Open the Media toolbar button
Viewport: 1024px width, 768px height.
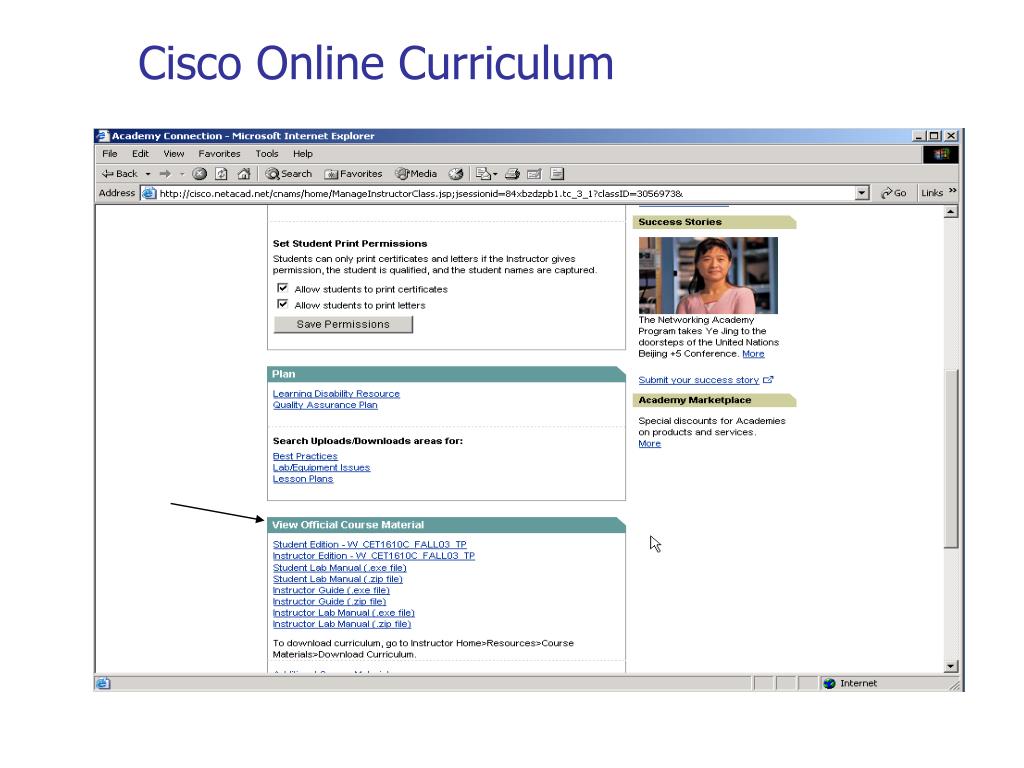pos(416,174)
